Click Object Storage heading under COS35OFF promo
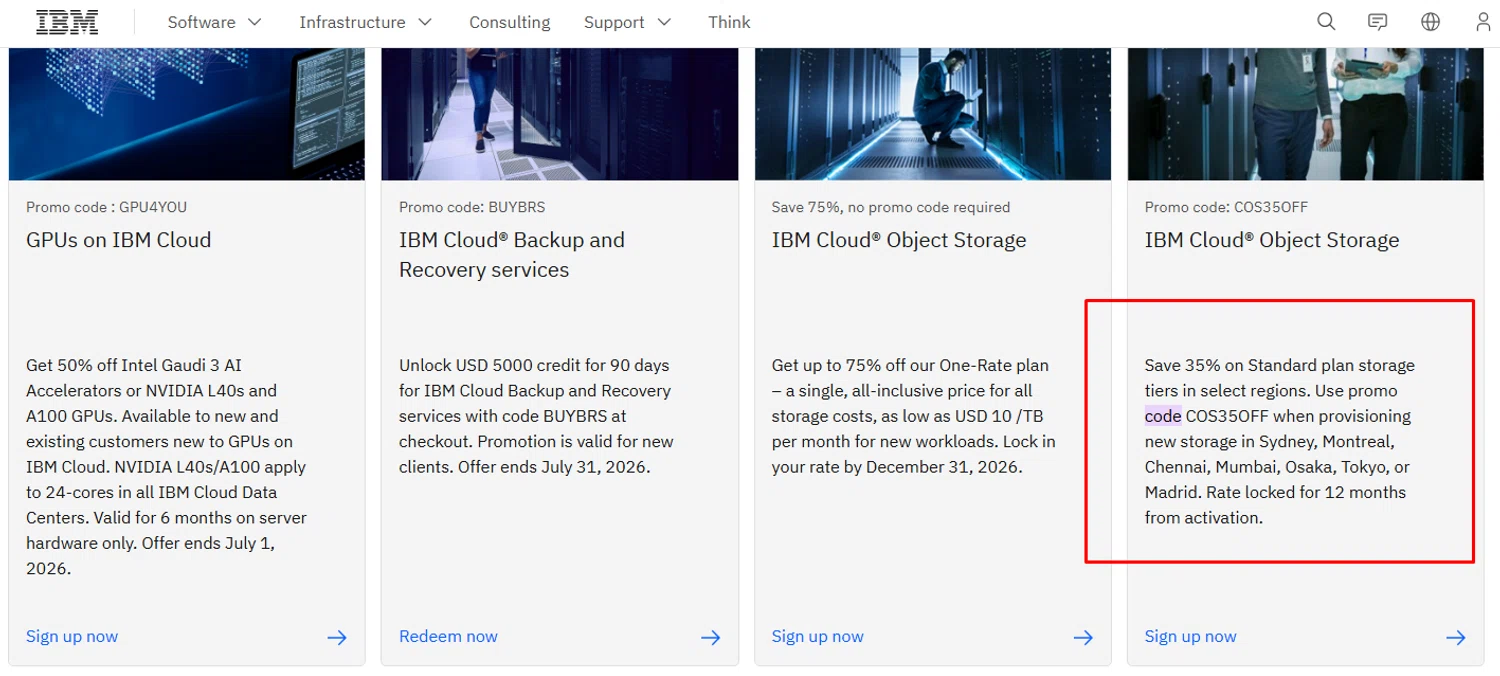This screenshot has height=676, width=1500. tap(1272, 240)
